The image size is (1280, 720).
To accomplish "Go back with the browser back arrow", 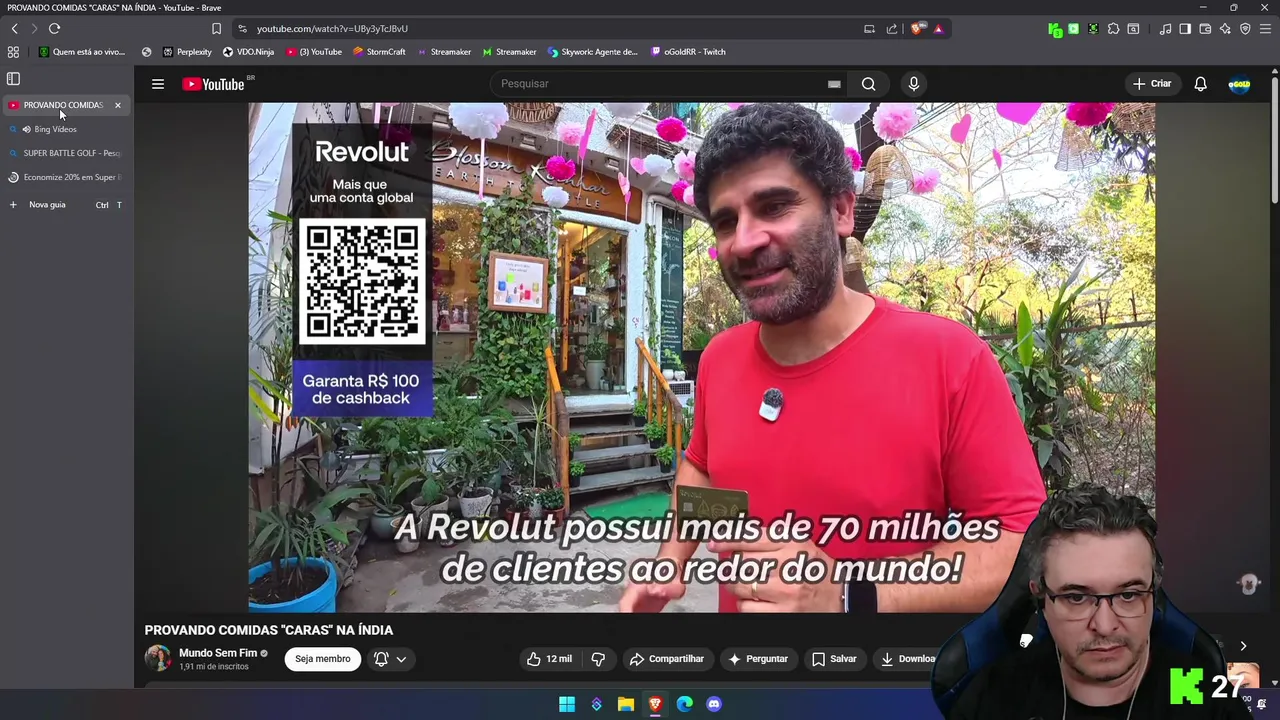I will click(14, 29).
